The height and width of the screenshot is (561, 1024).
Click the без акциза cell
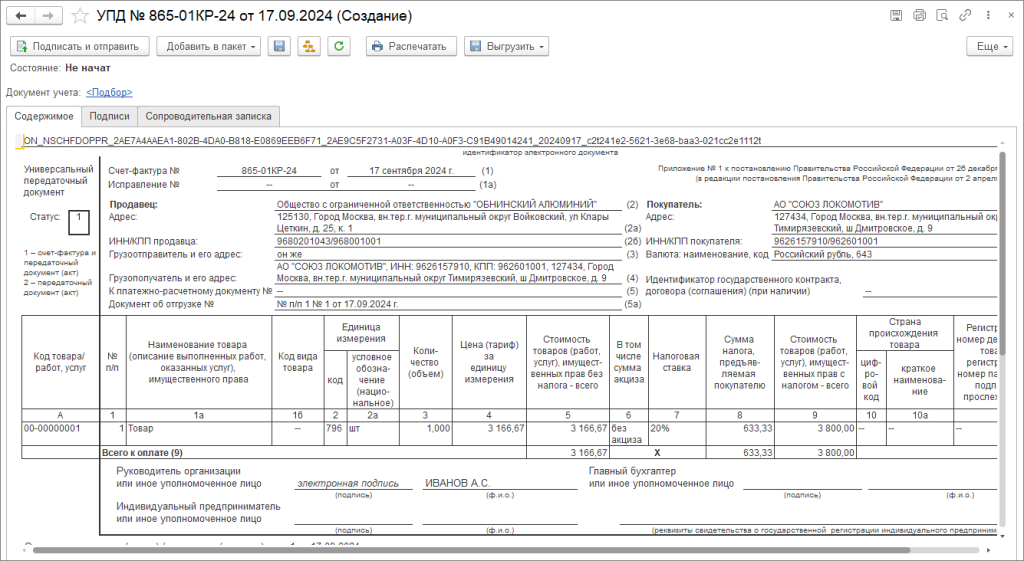pos(628,434)
